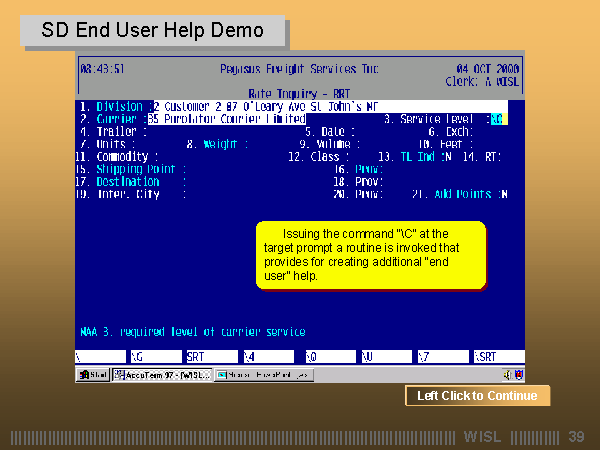Click the speaker volume tray icon

click(x=507, y=375)
